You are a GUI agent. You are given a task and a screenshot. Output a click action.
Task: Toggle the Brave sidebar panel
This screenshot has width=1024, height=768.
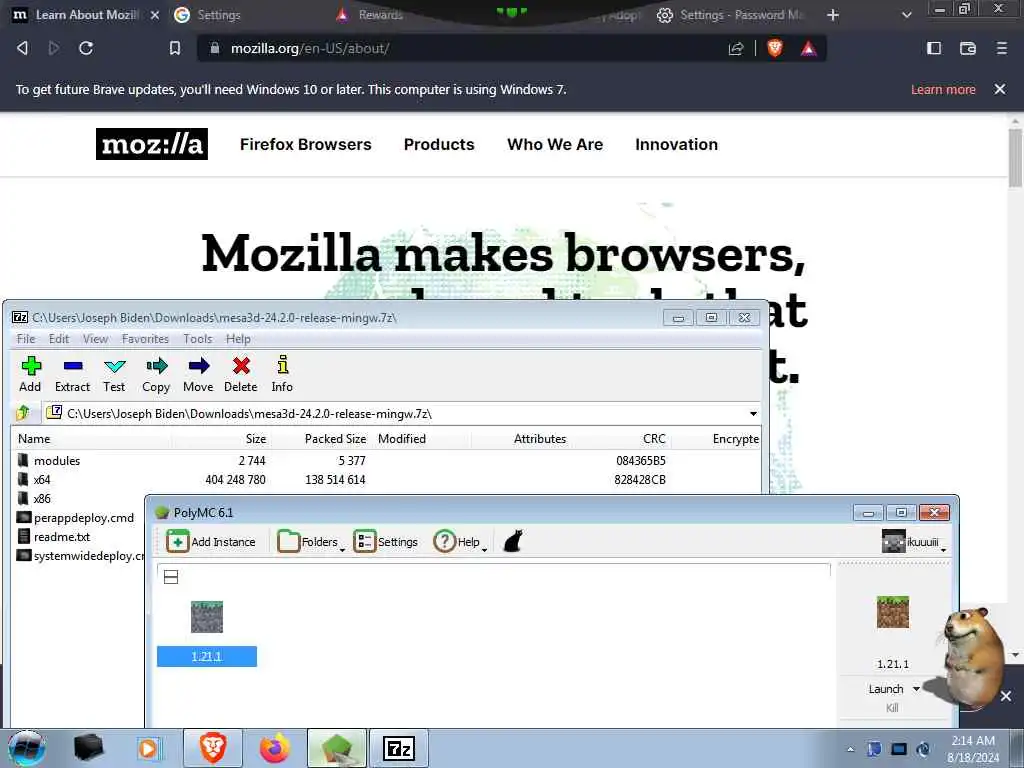pos(934,48)
